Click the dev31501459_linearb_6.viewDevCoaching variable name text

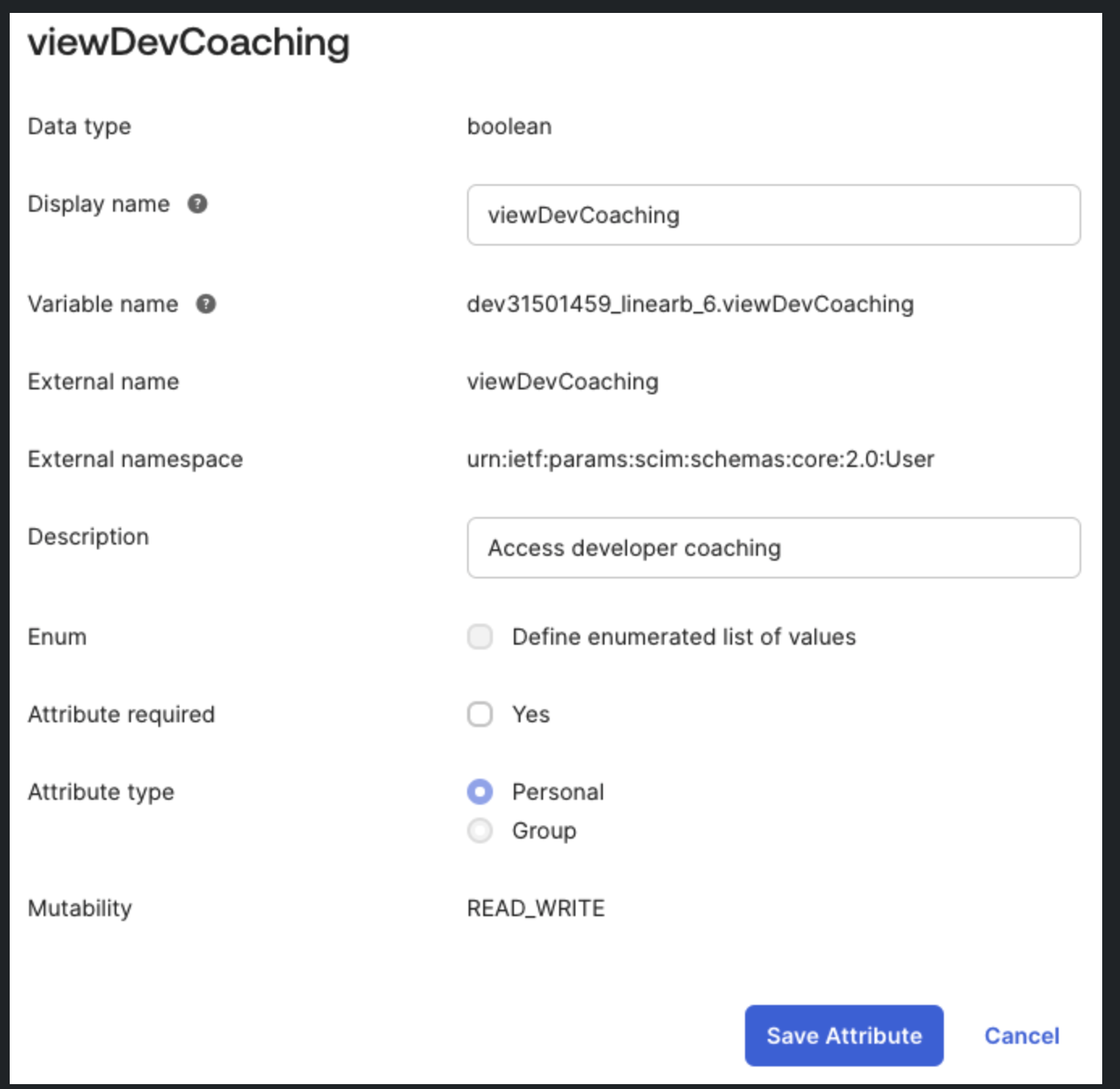coord(690,304)
